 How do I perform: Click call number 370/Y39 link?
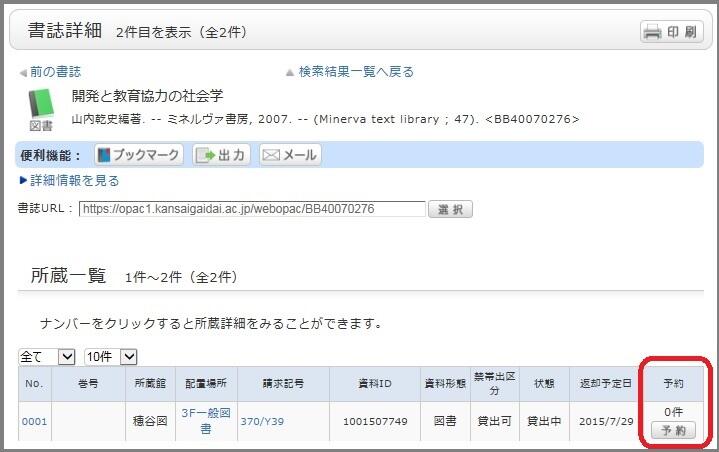coord(262,421)
